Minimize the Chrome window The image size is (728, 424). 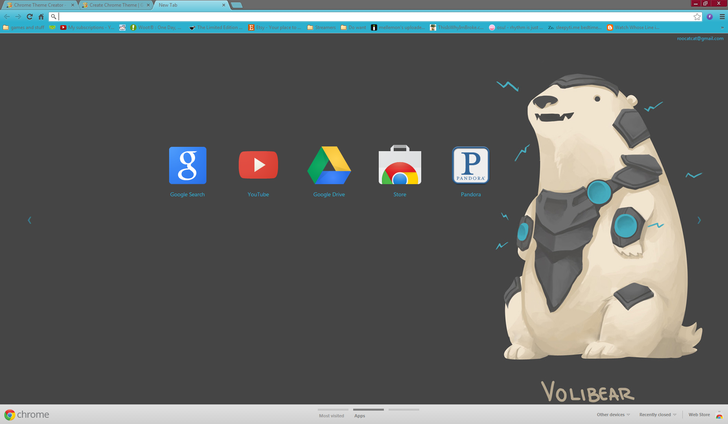pos(696,3)
